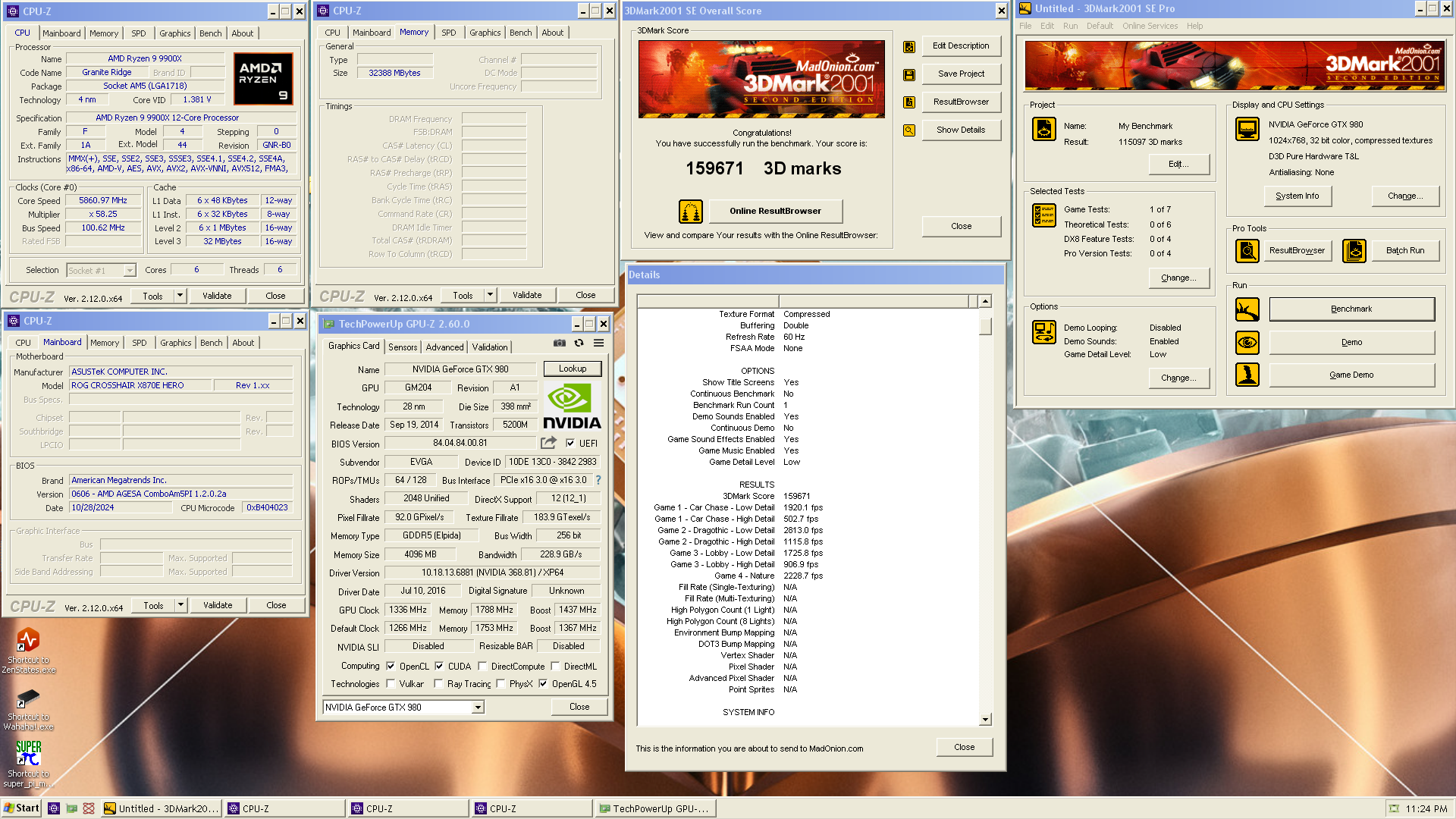Click the ResultBrowser icon in score window
This screenshot has height=819, width=1456.
(909, 102)
